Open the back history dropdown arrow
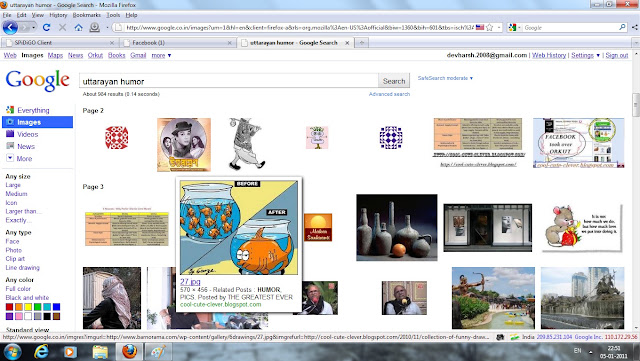This screenshot has height=361, width=640. click(x=33, y=27)
